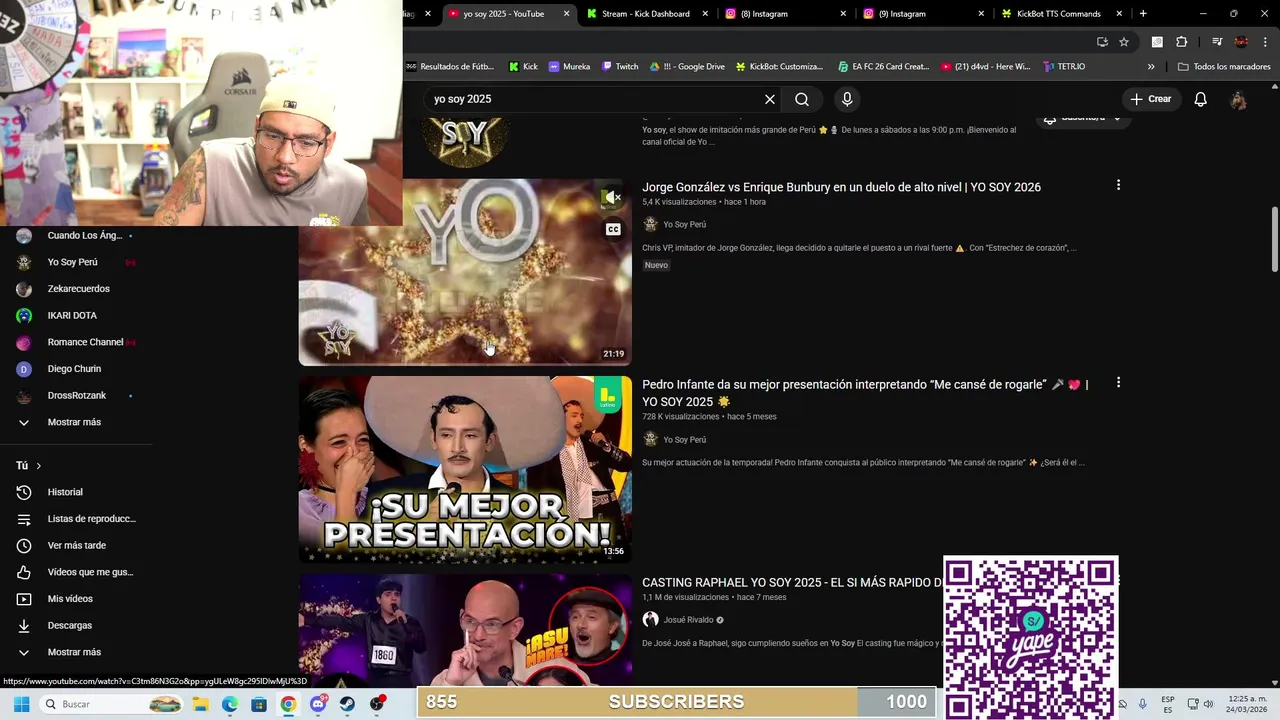Open the Josué Rivaldo channel name link
1280x720 pixels.
pos(688,620)
